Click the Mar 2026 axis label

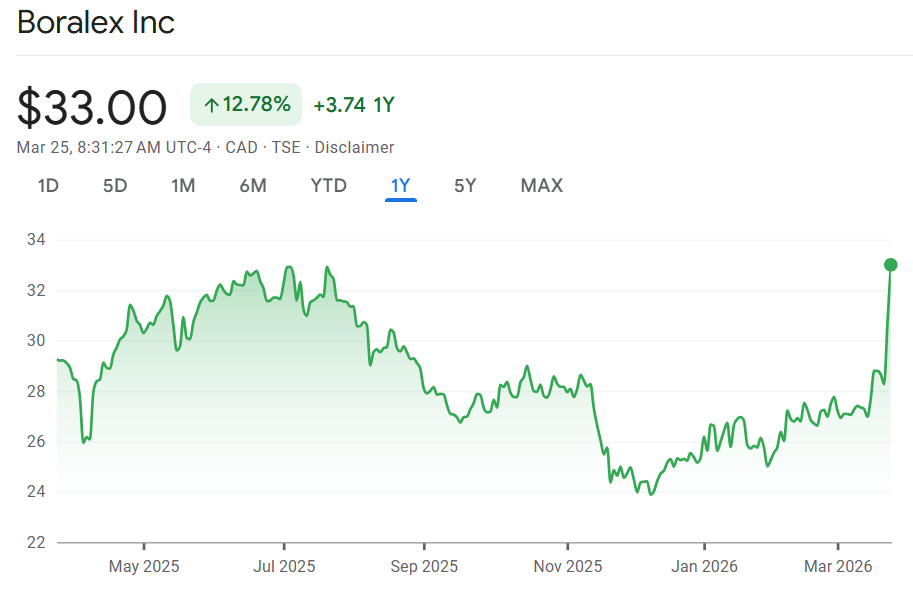click(x=838, y=566)
